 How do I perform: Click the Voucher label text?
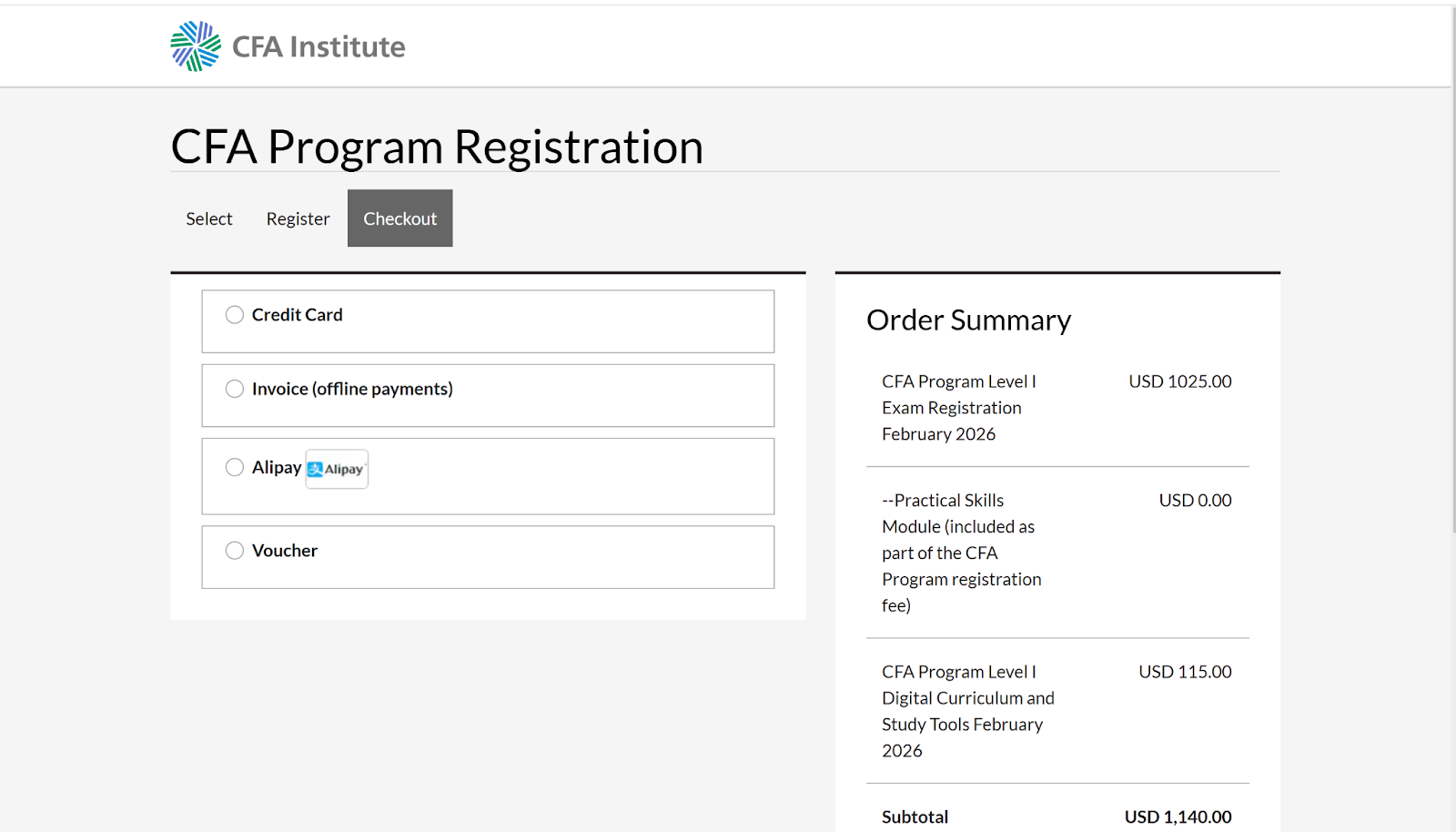point(285,551)
